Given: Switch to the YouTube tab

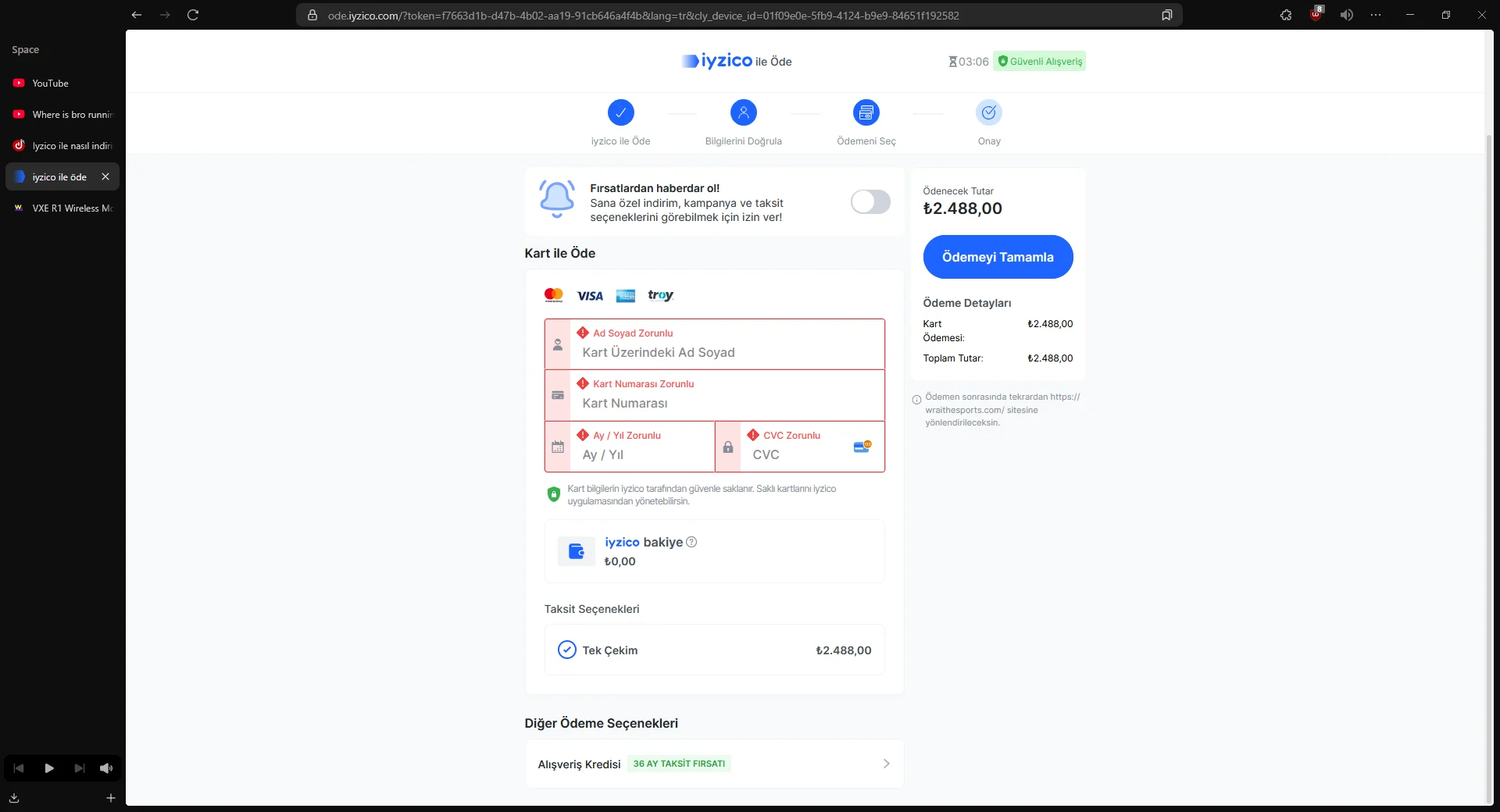Looking at the screenshot, I should (62, 83).
